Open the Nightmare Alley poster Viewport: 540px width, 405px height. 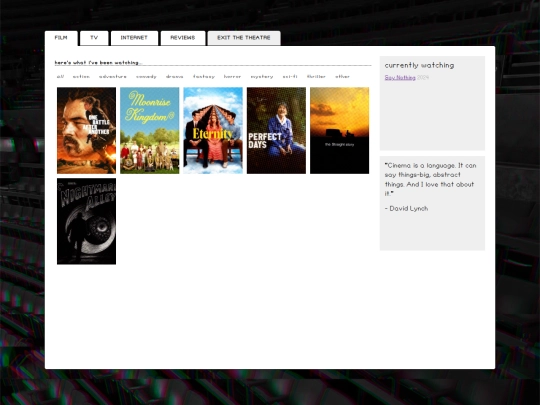(x=86, y=221)
